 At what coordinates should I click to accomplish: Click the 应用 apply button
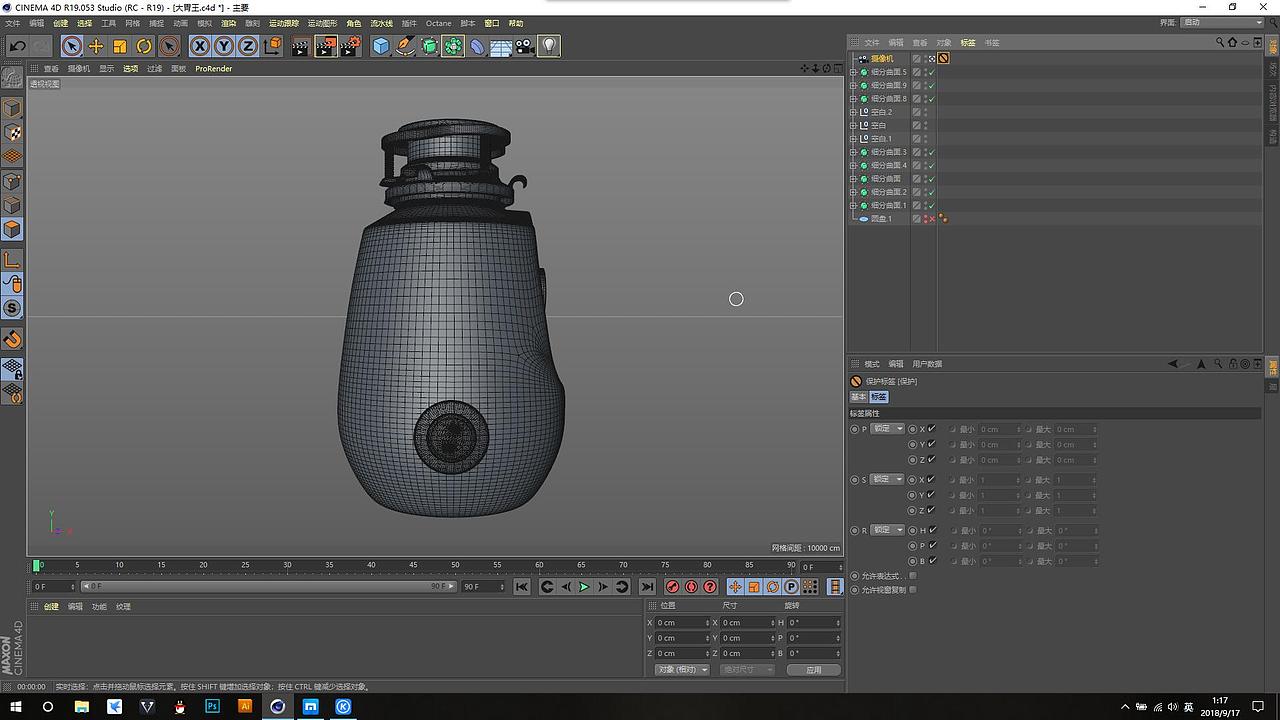(x=813, y=670)
